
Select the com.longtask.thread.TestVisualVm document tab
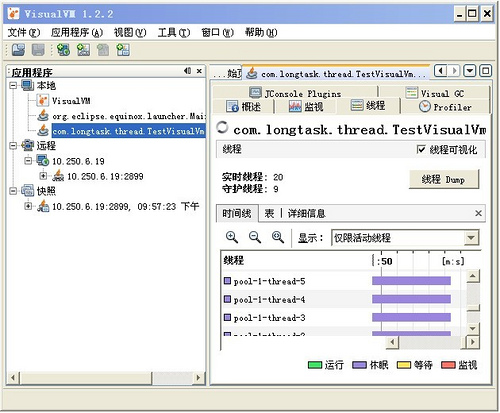(336, 73)
